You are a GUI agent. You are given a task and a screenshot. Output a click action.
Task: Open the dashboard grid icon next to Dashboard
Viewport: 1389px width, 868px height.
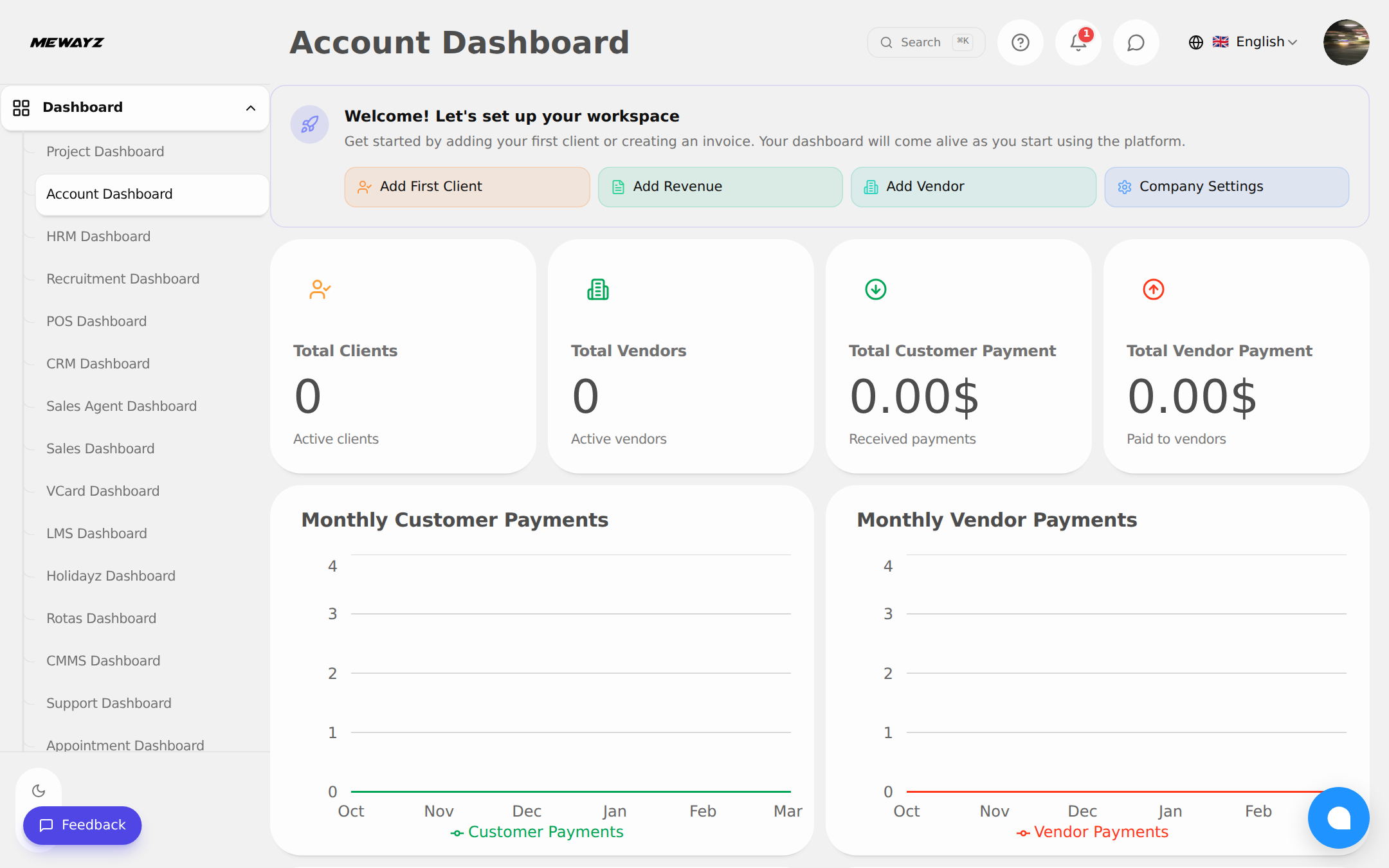coord(21,107)
